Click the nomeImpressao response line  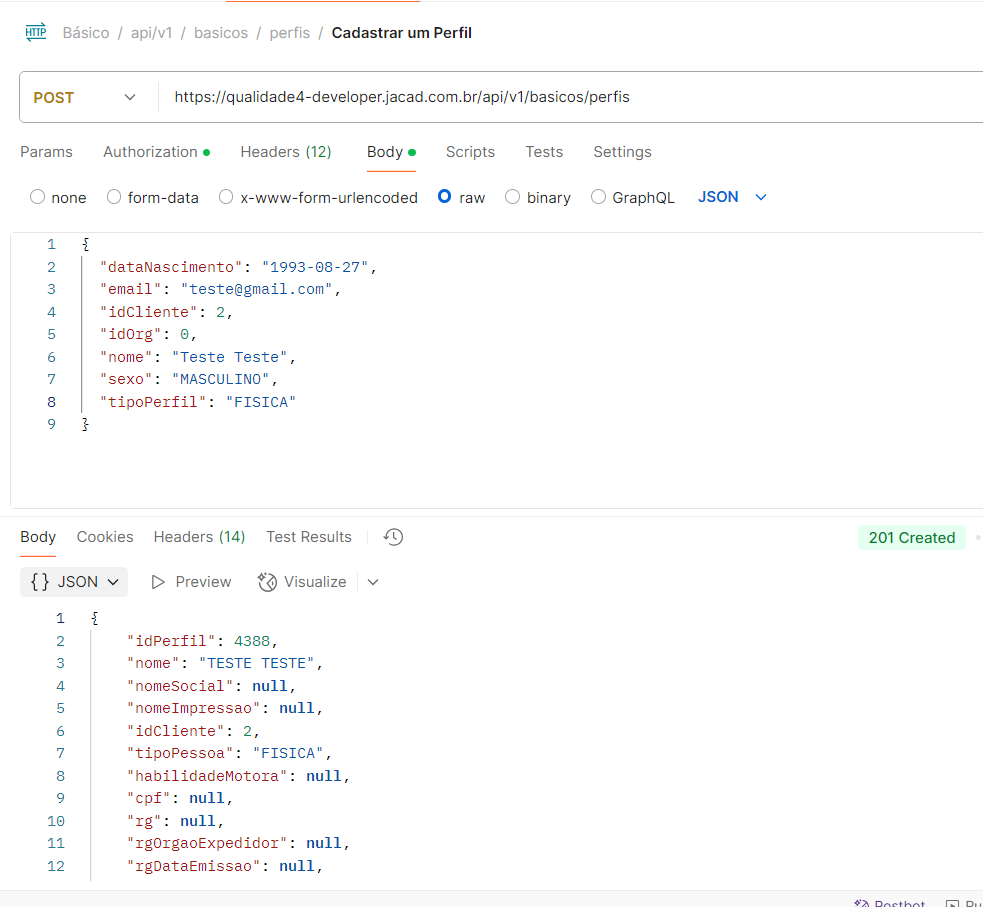click(224, 708)
